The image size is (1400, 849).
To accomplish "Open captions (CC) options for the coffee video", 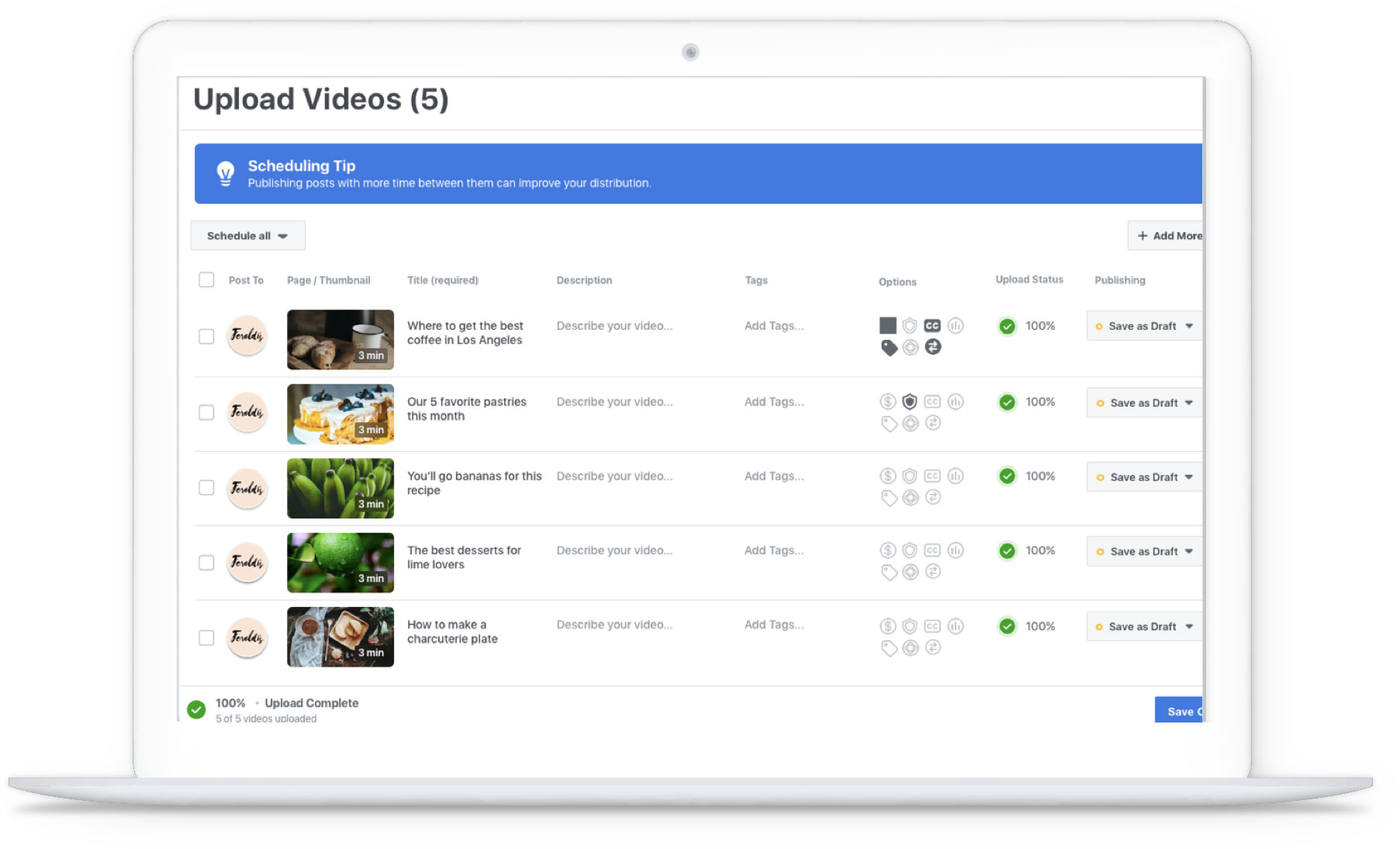I will [x=932, y=325].
